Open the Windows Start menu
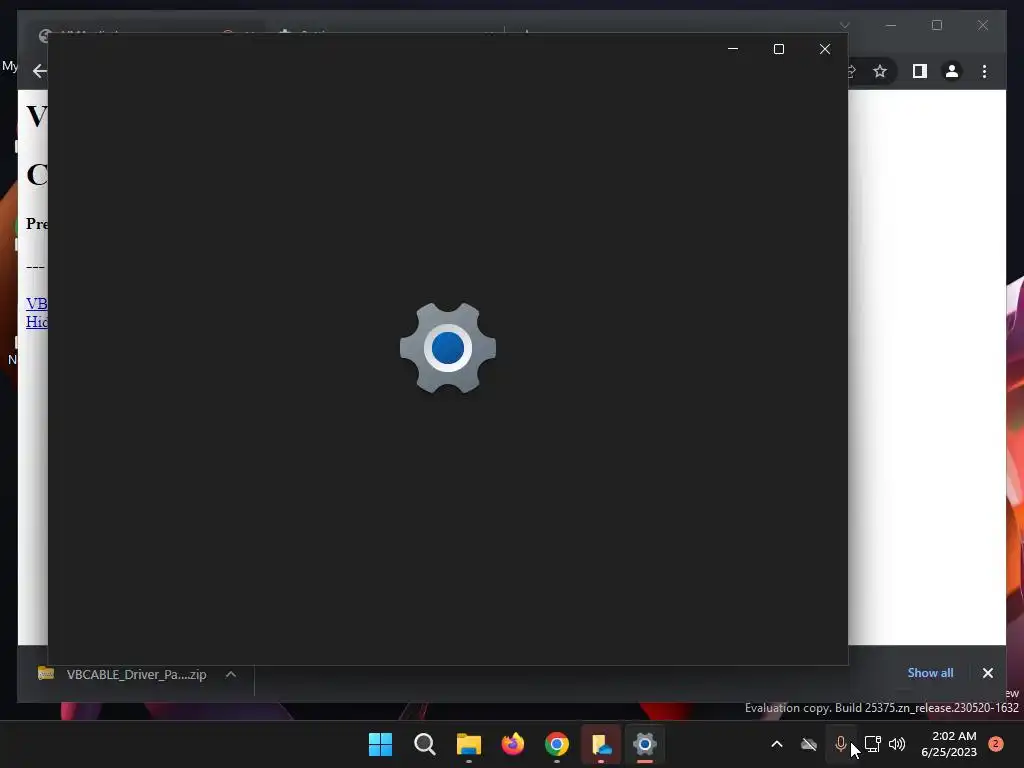This screenshot has height=768, width=1024. point(380,744)
